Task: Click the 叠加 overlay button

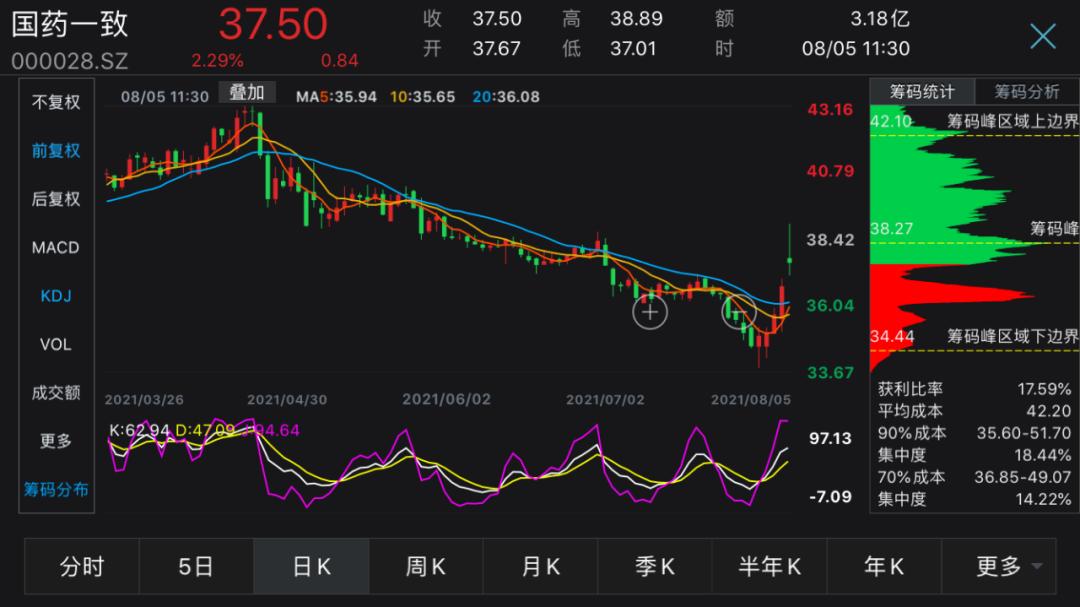Action: pos(247,92)
